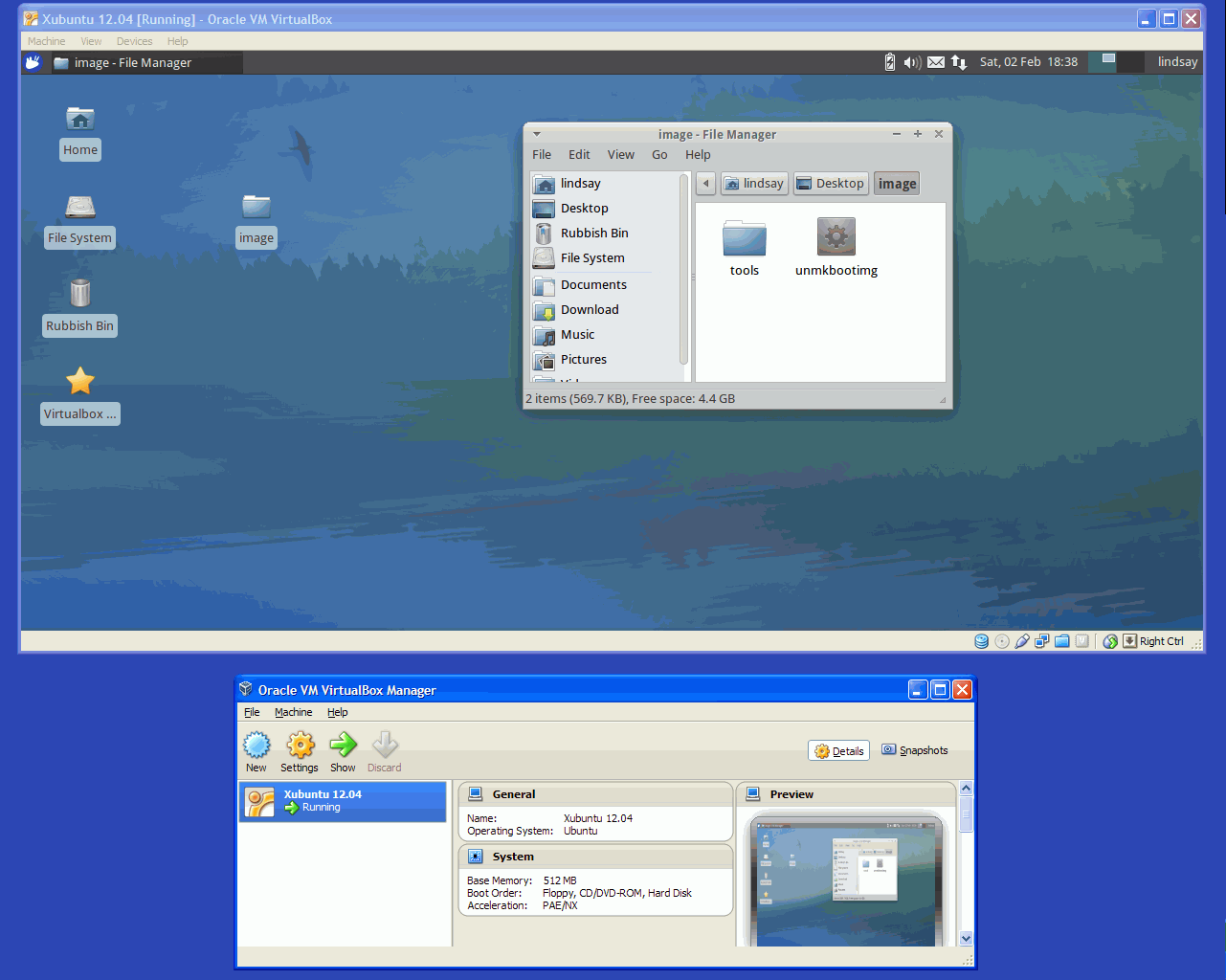The height and width of the screenshot is (980, 1226).
Task: Click the File Manager sidebar scrollbar
Action: [683, 269]
